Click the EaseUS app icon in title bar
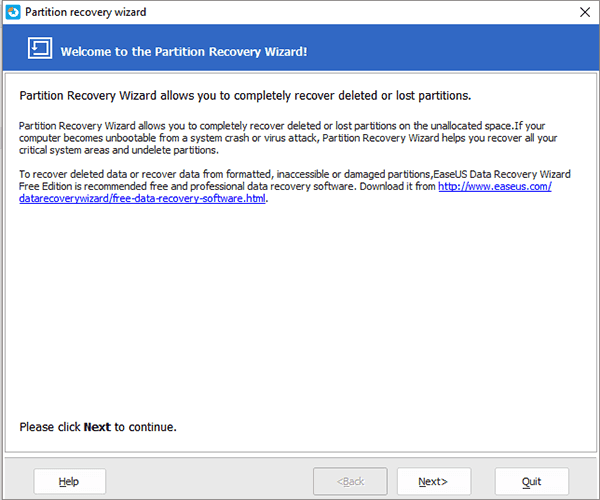600x500 pixels. (x=13, y=12)
